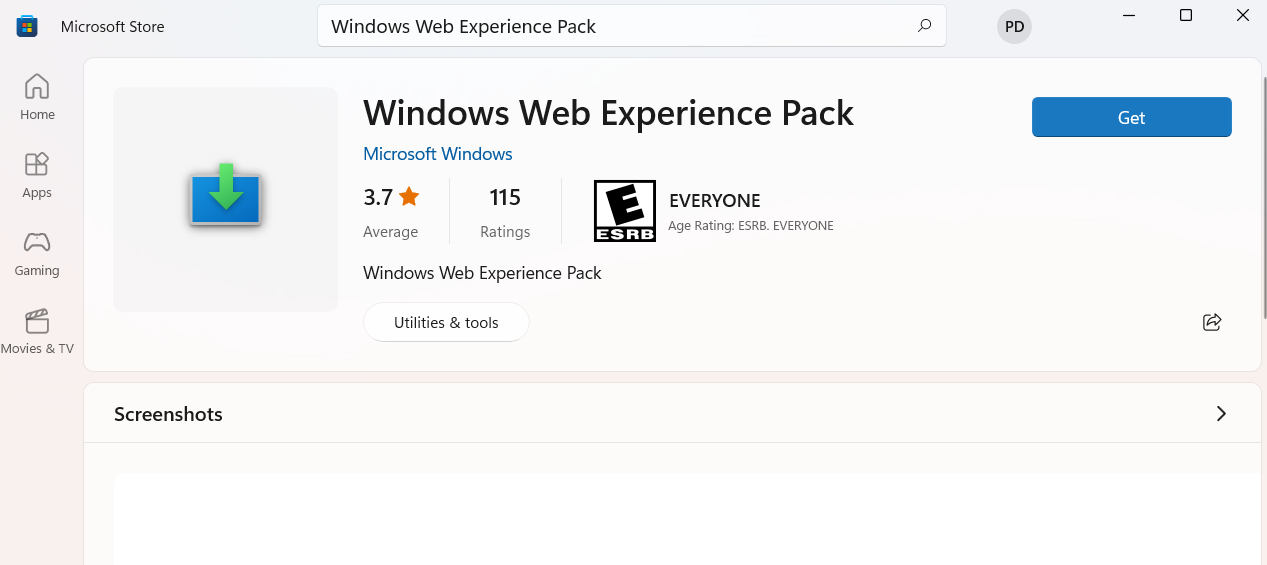This screenshot has width=1267, height=565.
Task: Click the app download arrow thumbnail
Action: point(226,198)
